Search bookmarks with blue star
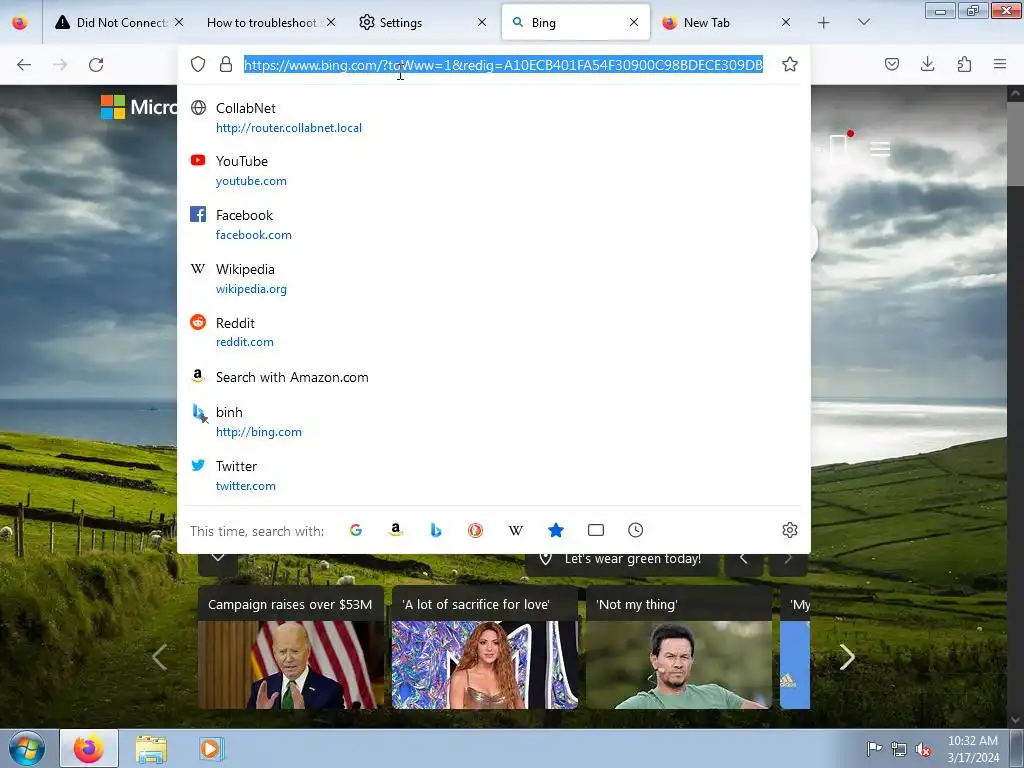The width and height of the screenshot is (1024, 768). click(x=556, y=530)
